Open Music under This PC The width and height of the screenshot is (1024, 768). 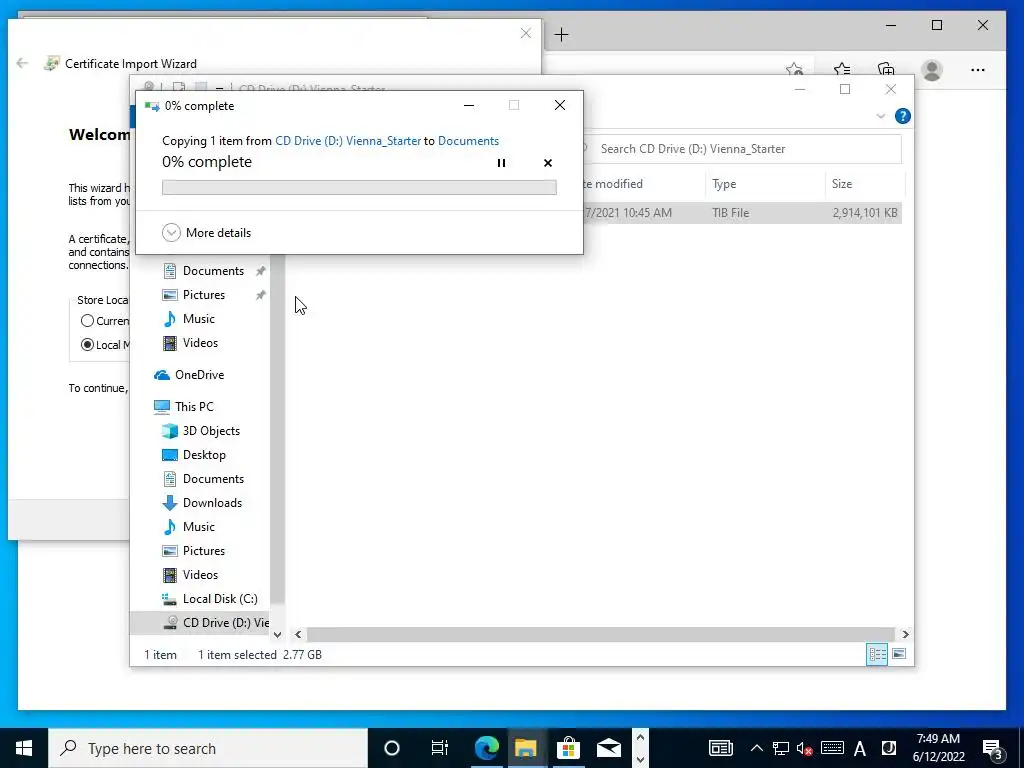(199, 526)
